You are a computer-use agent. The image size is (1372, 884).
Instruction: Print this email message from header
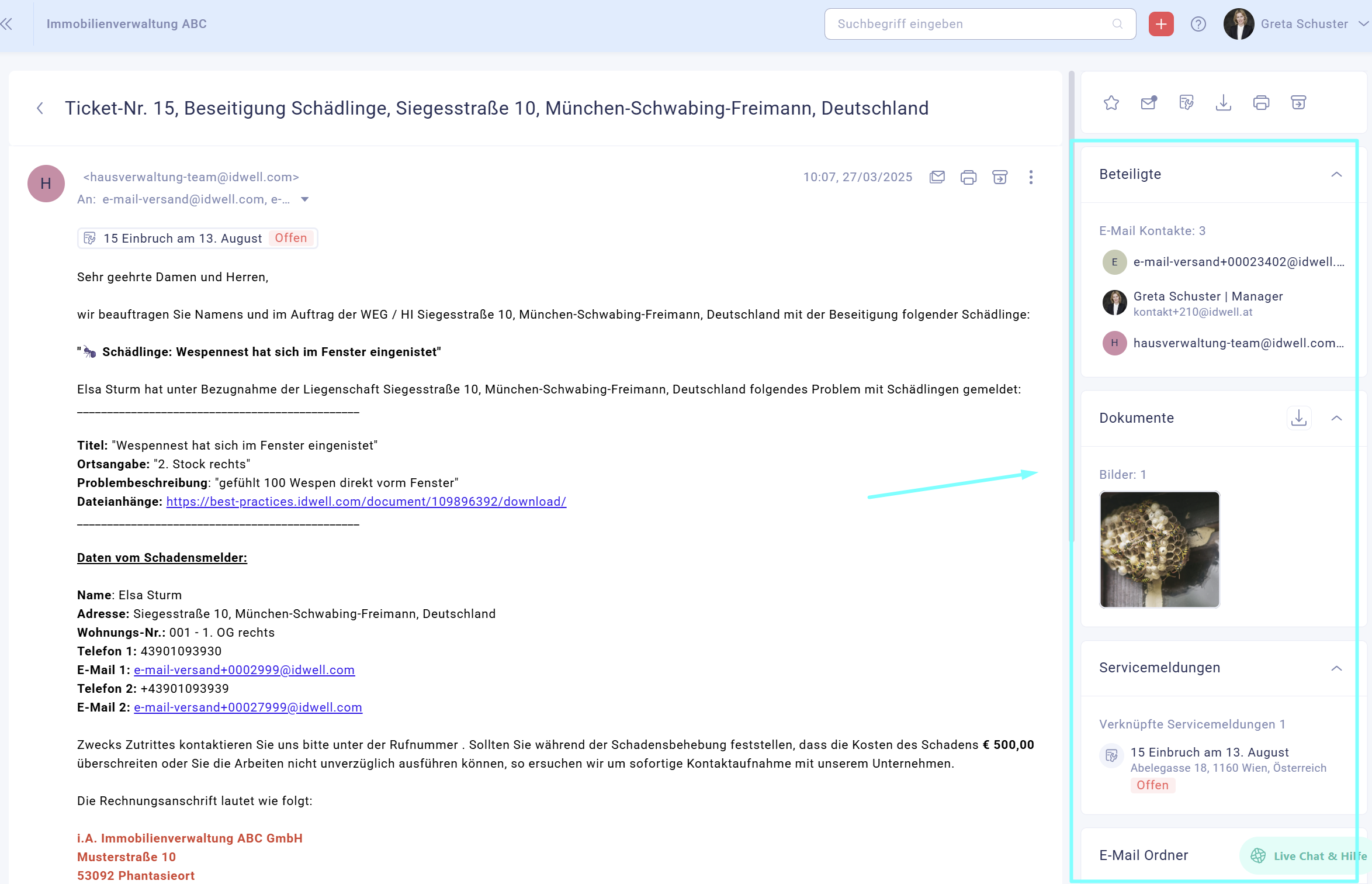[x=968, y=177]
